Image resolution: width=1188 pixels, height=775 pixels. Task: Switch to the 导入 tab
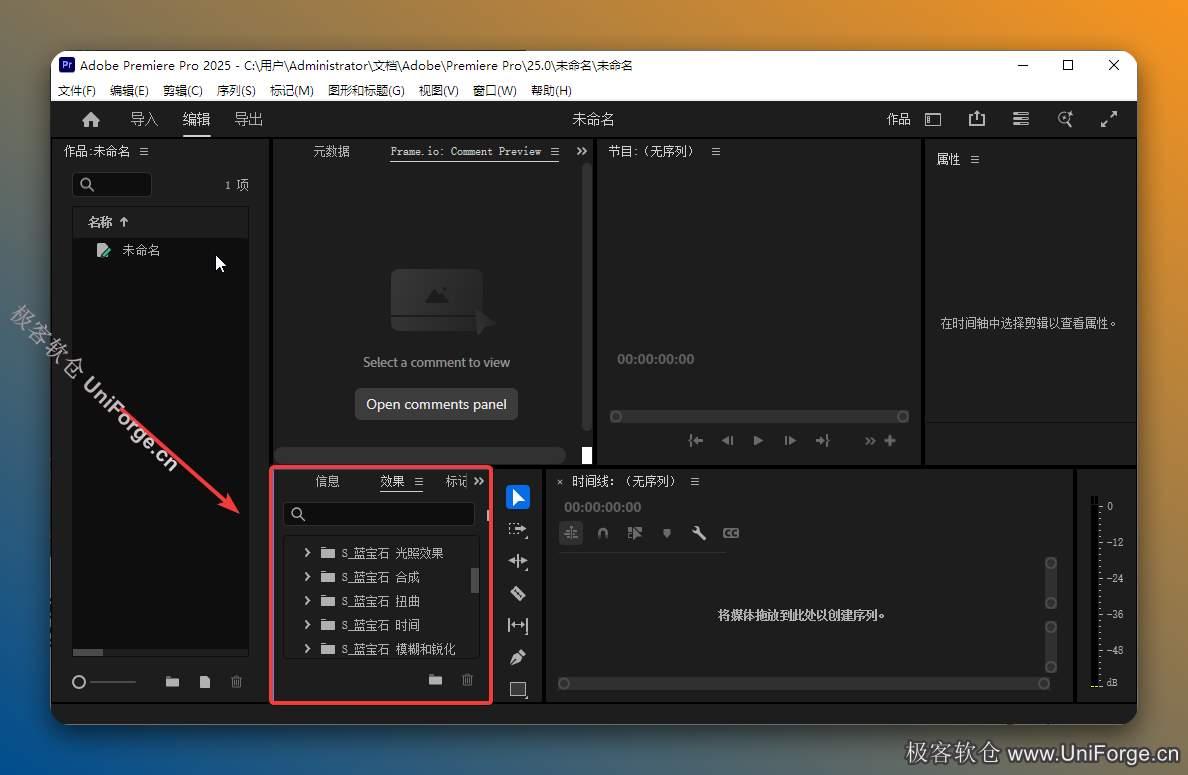144,120
